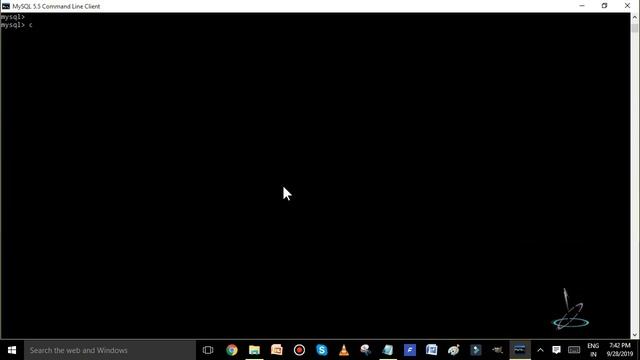The height and width of the screenshot is (360, 640).
Task: Click the console scrollbar down arrow
Action: point(635,335)
